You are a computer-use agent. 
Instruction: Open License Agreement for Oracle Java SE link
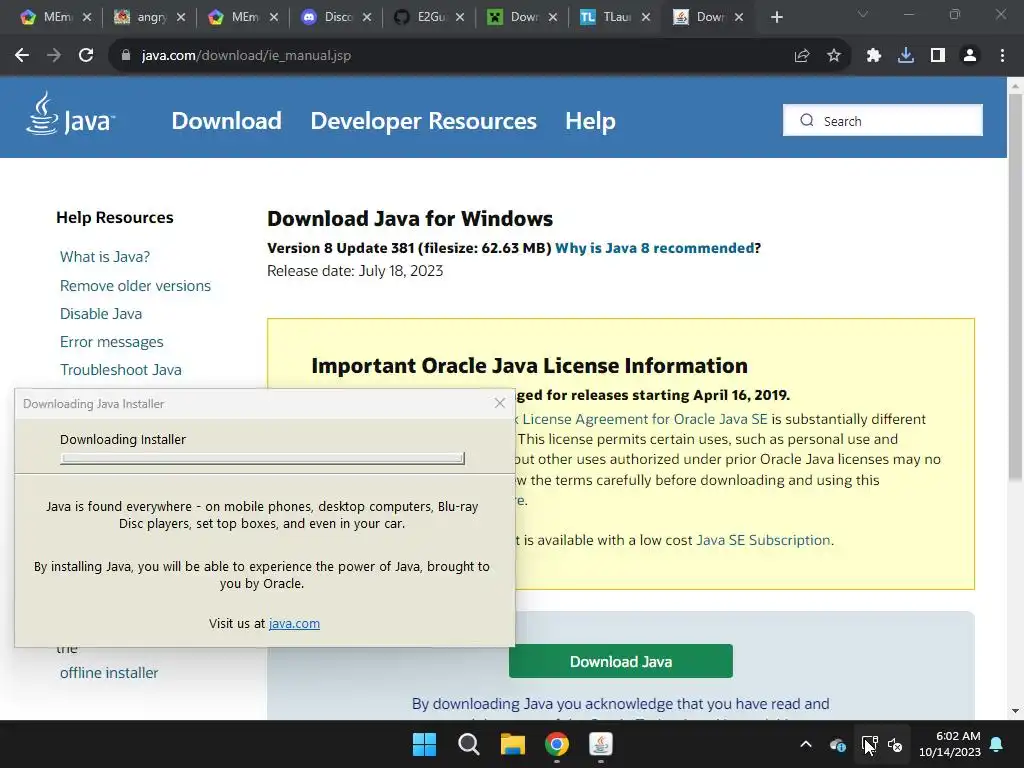(x=645, y=419)
